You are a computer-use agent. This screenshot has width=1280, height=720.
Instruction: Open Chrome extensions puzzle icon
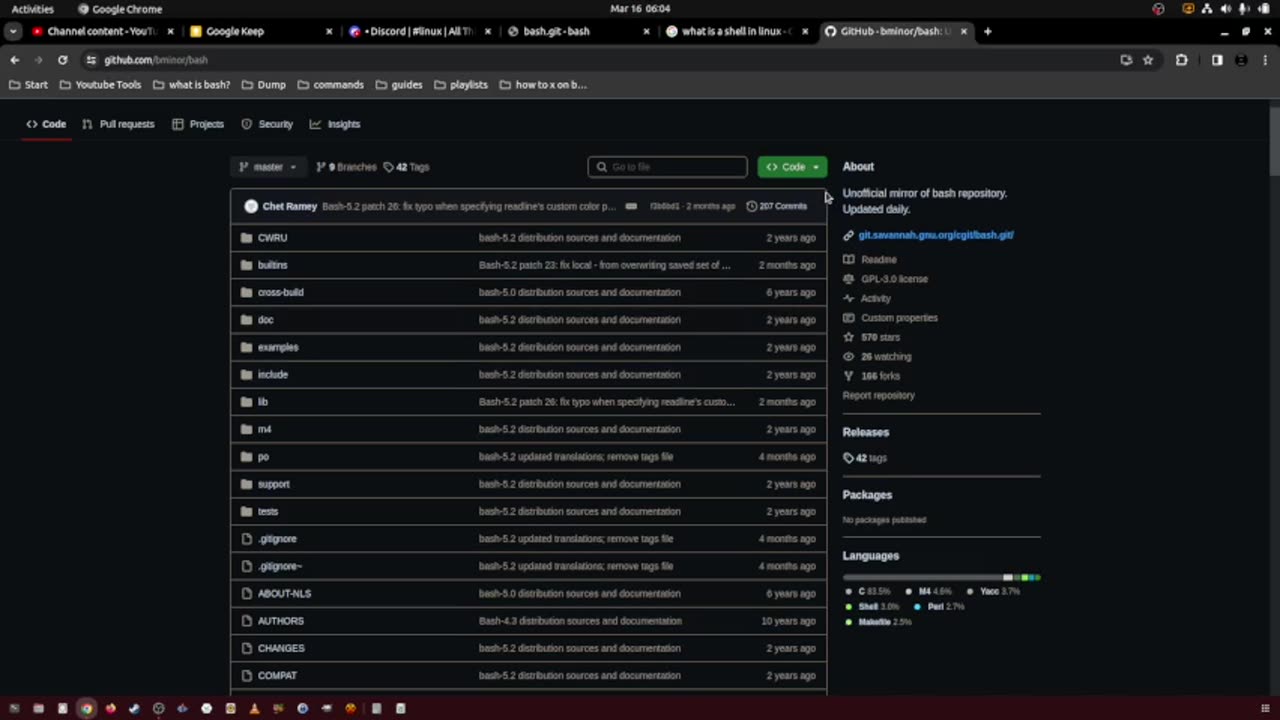(1181, 60)
